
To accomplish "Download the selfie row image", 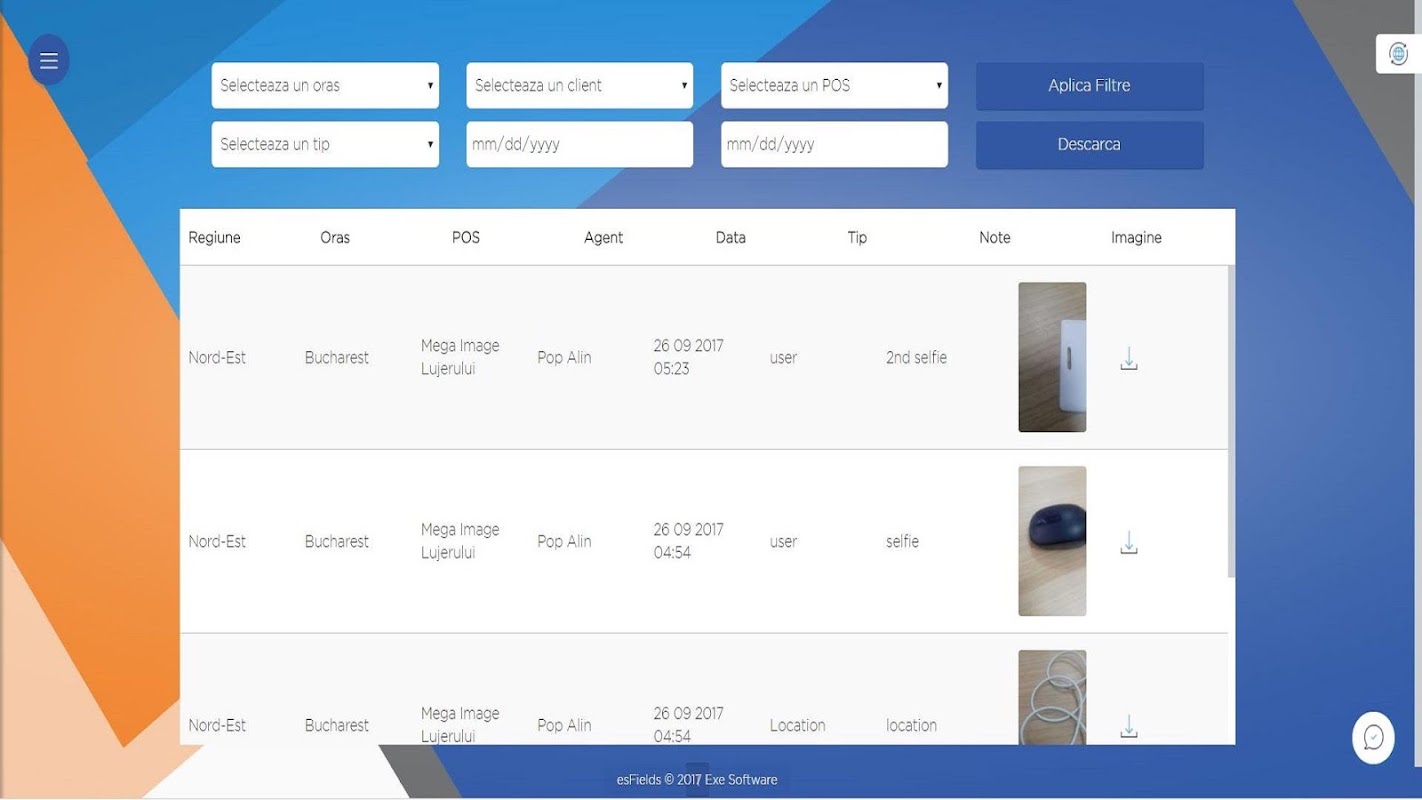I will click(x=1129, y=542).
